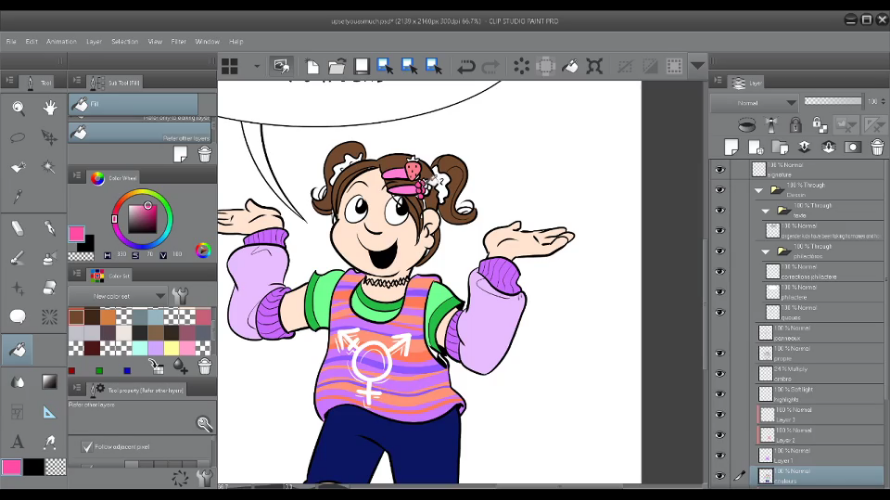890x500 pixels.
Task: Open the Color Wheel panel menu icon
Action: (77, 177)
